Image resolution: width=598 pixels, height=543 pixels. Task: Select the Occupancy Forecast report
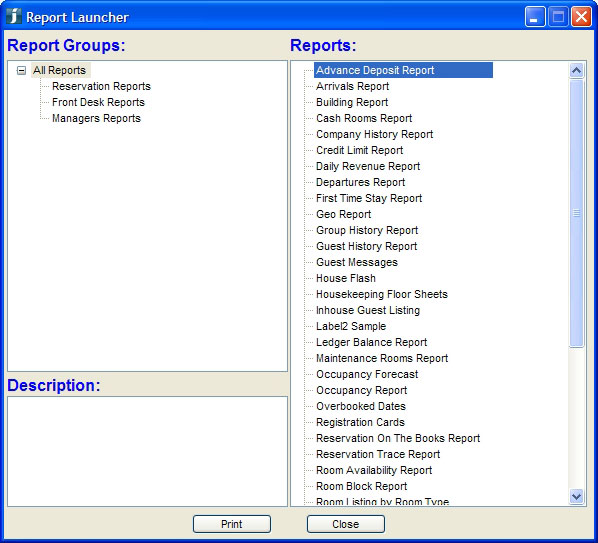(x=367, y=375)
